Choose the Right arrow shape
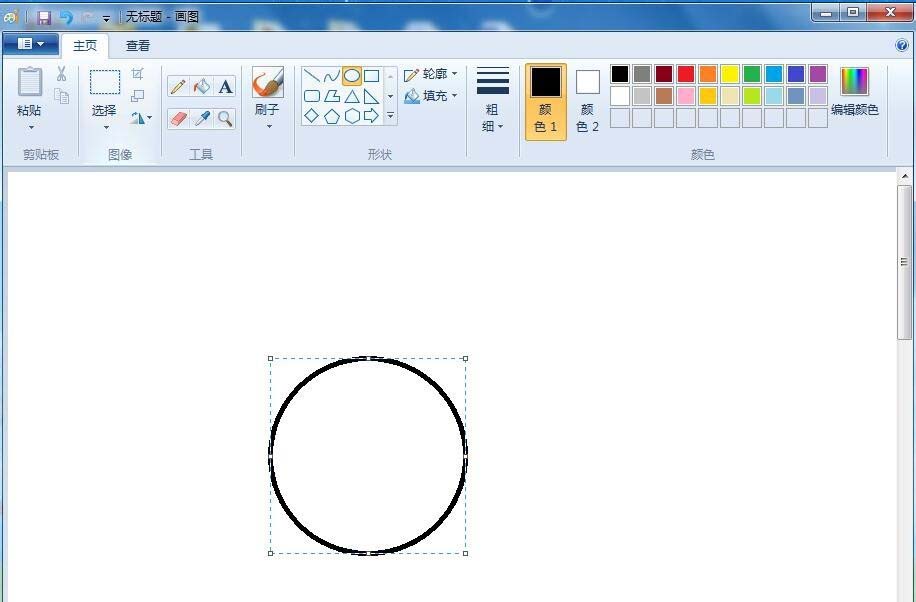The image size is (916, 602). pos(372,116)
